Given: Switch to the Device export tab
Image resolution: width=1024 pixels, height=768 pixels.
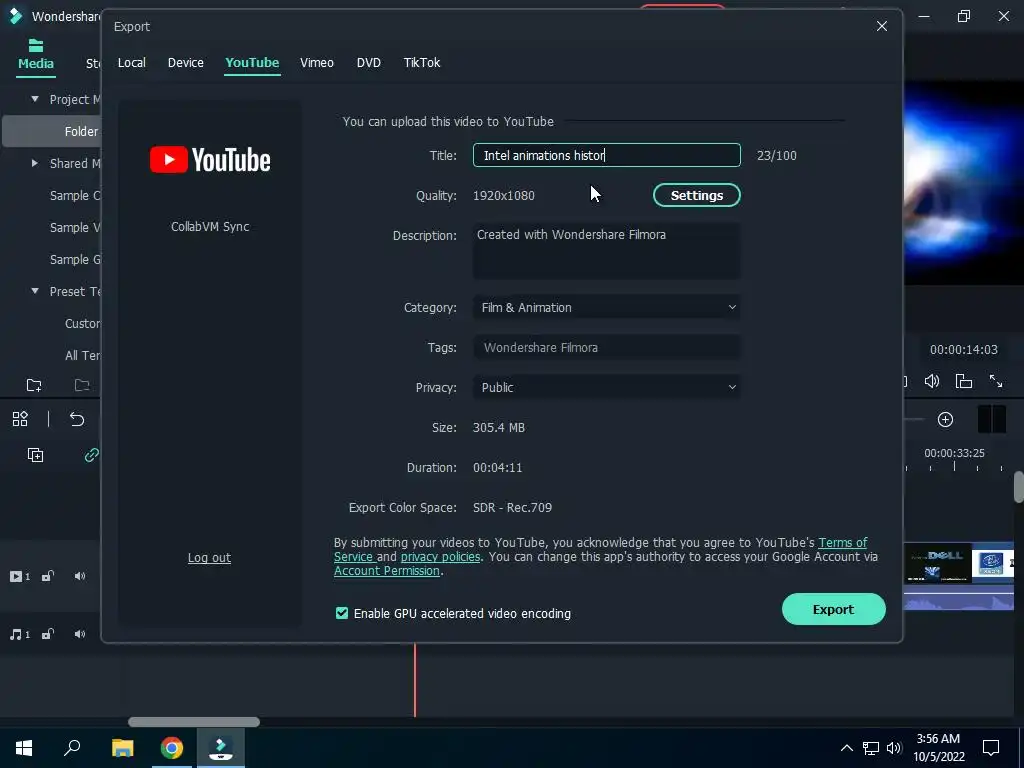Looking at the screenshot, I should click(185, 63).
